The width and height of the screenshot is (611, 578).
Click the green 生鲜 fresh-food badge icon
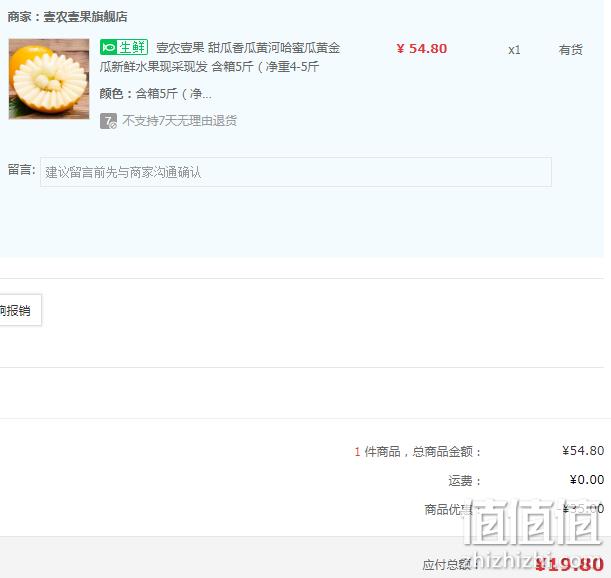point(124,47)
